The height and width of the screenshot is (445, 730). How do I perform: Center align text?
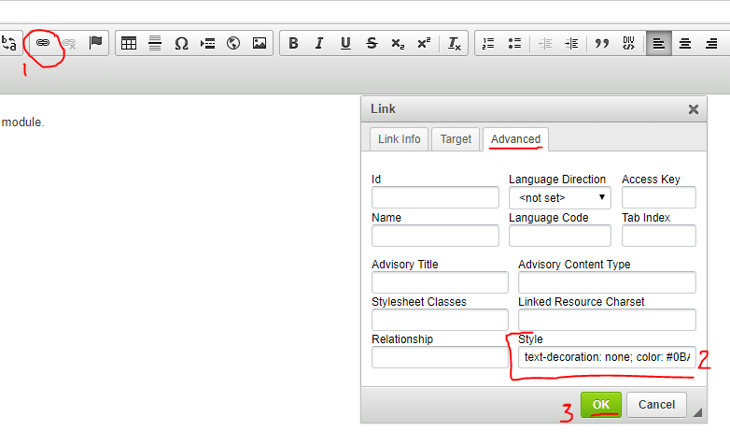click(684, 44)
